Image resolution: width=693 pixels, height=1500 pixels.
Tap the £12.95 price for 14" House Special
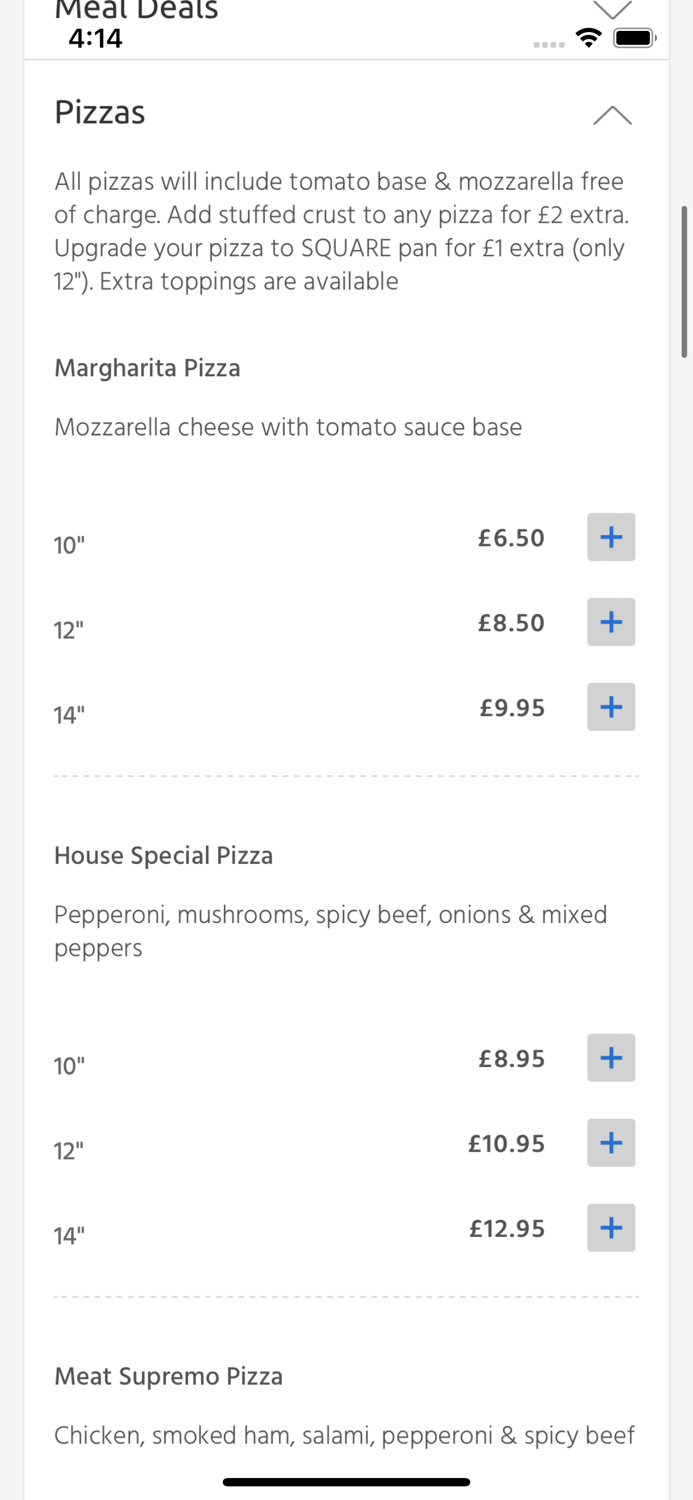pos(507,1228)
